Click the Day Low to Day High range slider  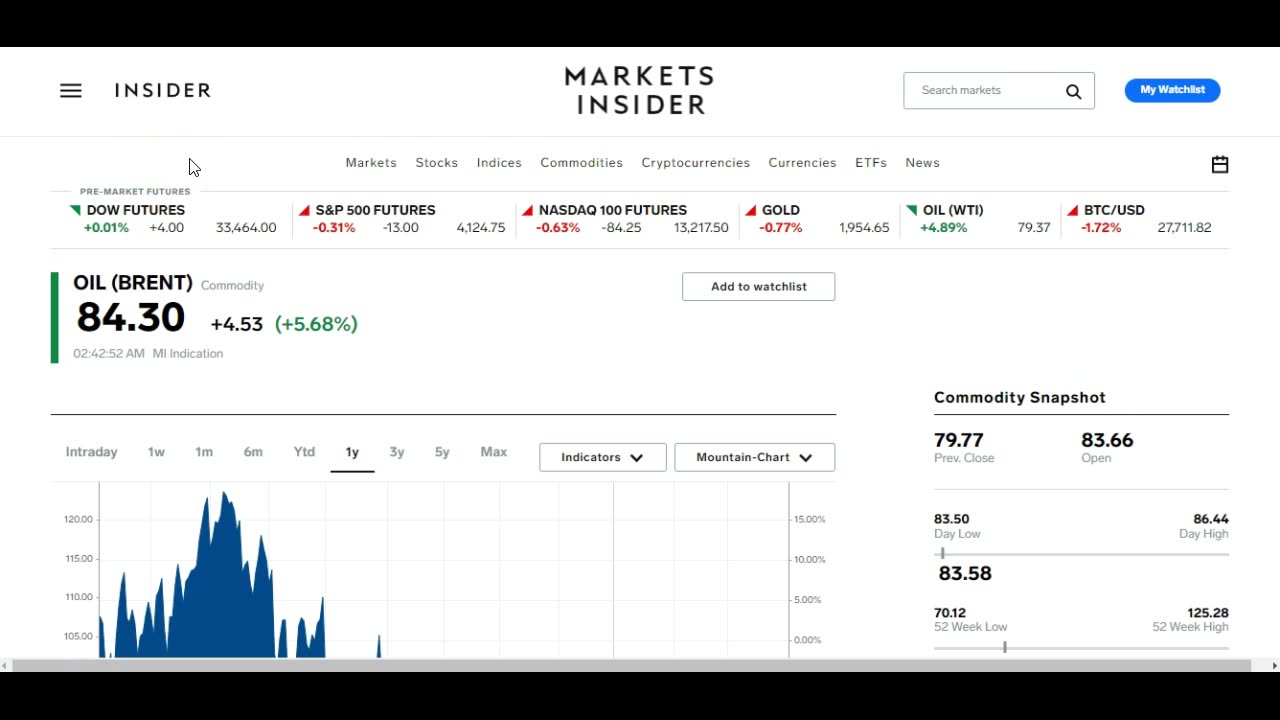click(1081, 554)
